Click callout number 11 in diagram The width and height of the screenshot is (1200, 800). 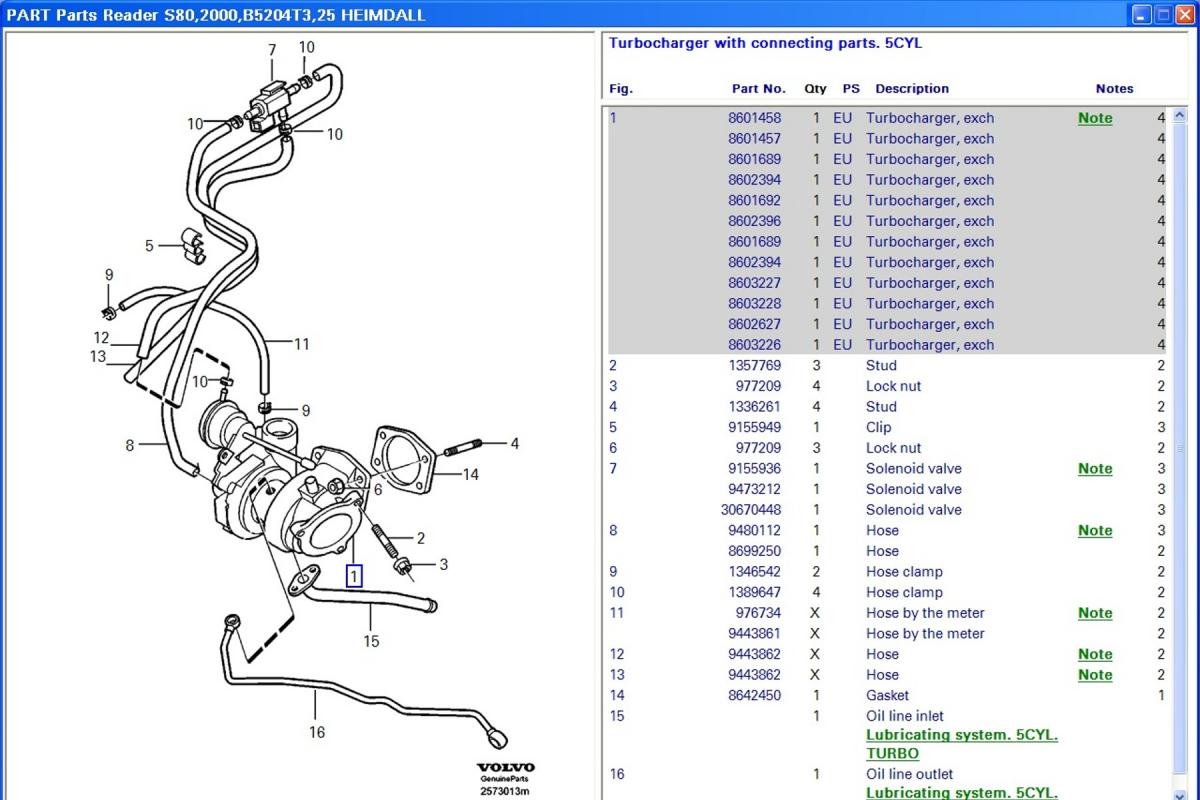click(301, 344)
